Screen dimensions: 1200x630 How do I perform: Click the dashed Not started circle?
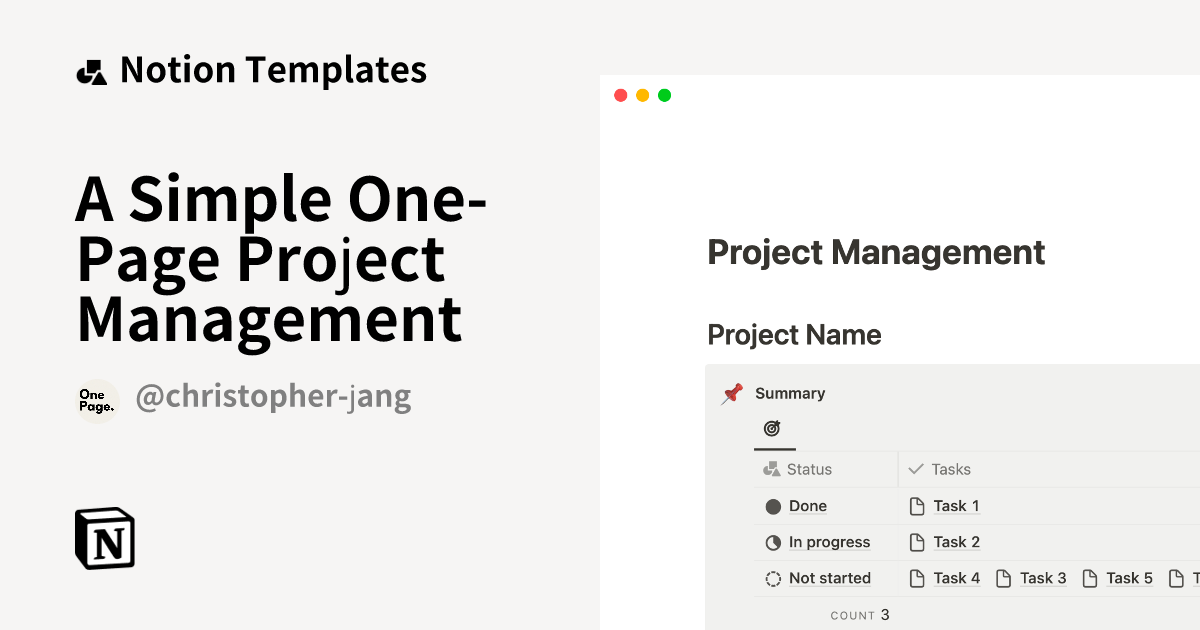pyautogui.click(x=771, y=578)
